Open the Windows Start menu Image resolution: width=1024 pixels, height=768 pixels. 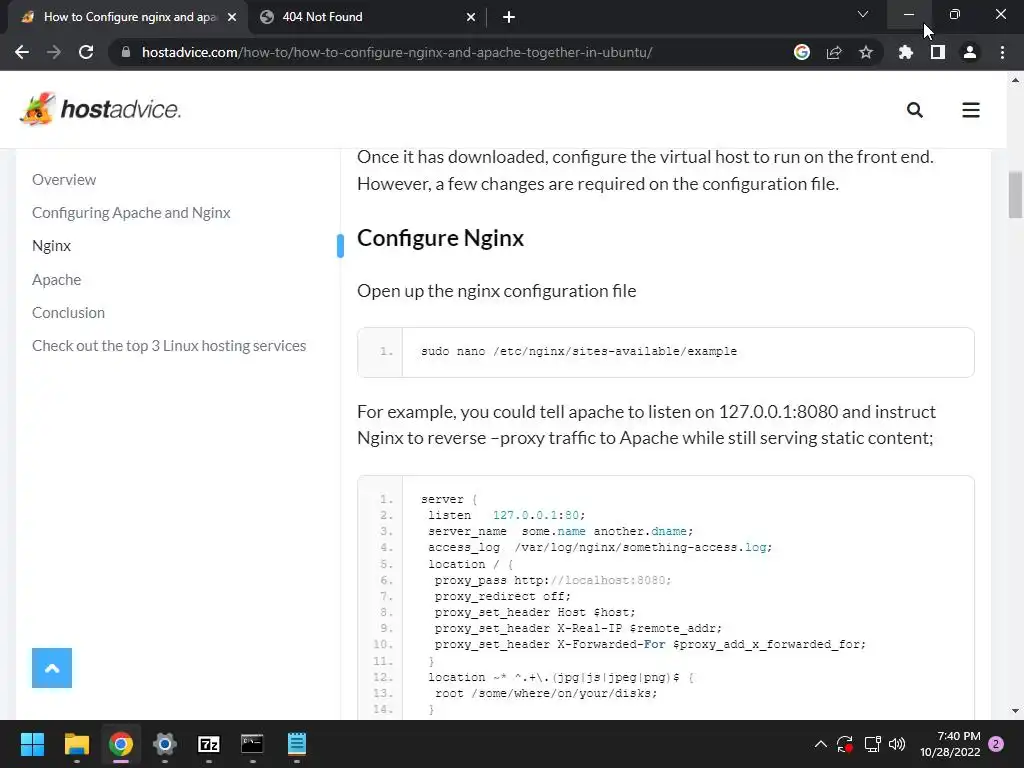[x=32, y=744]
